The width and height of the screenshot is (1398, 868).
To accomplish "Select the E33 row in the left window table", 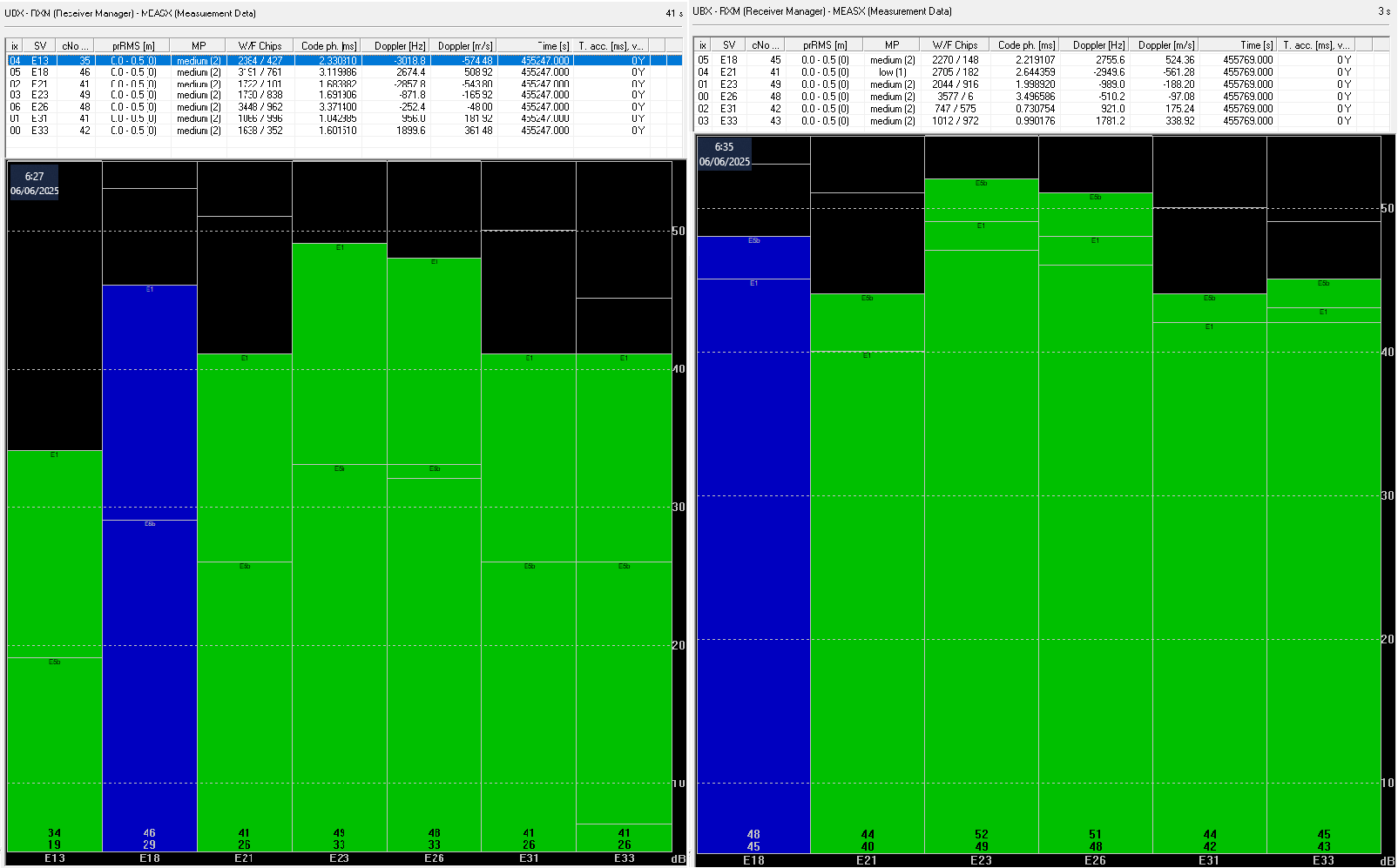I will 344,131.
